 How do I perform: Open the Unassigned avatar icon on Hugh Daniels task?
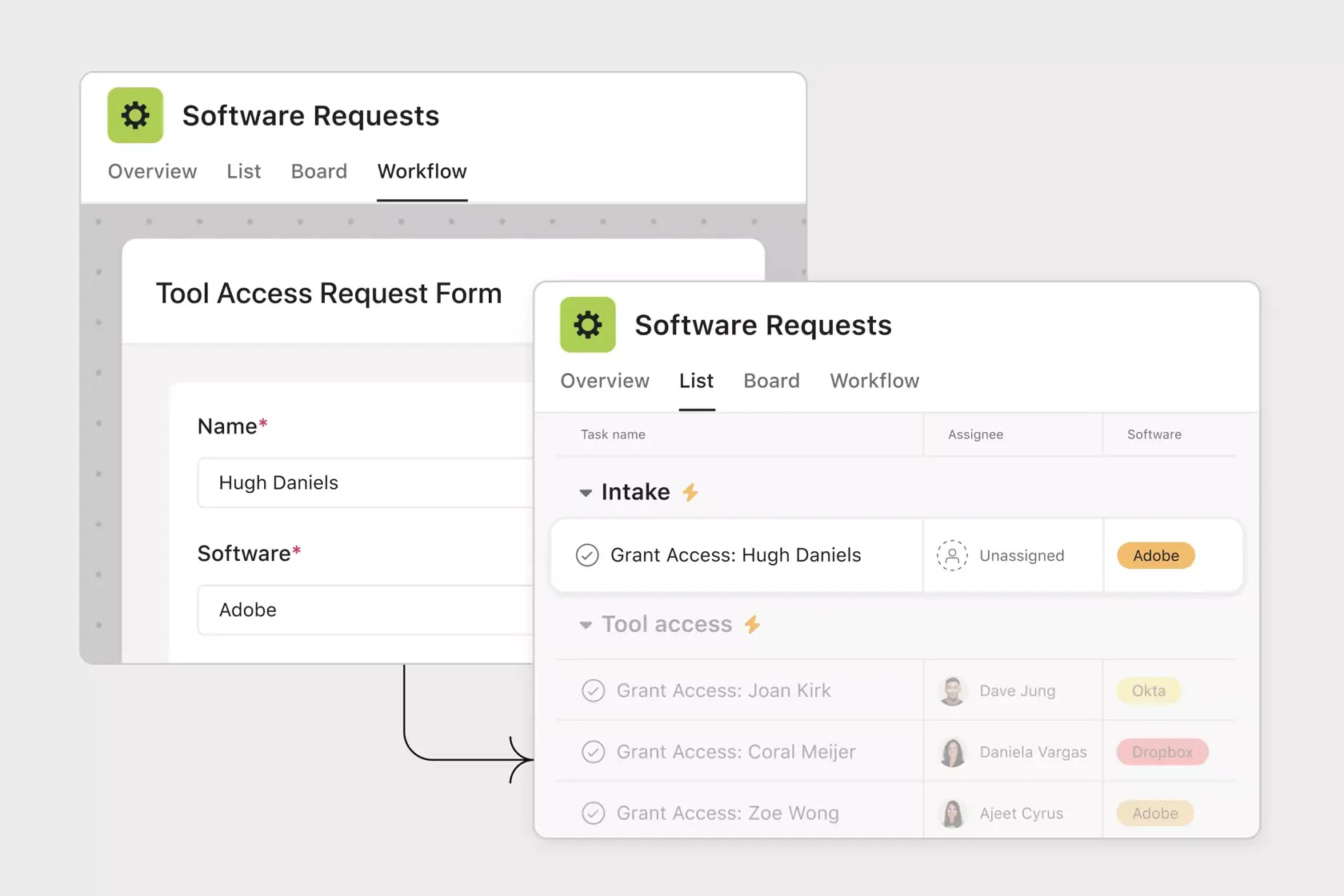[951, 555]
